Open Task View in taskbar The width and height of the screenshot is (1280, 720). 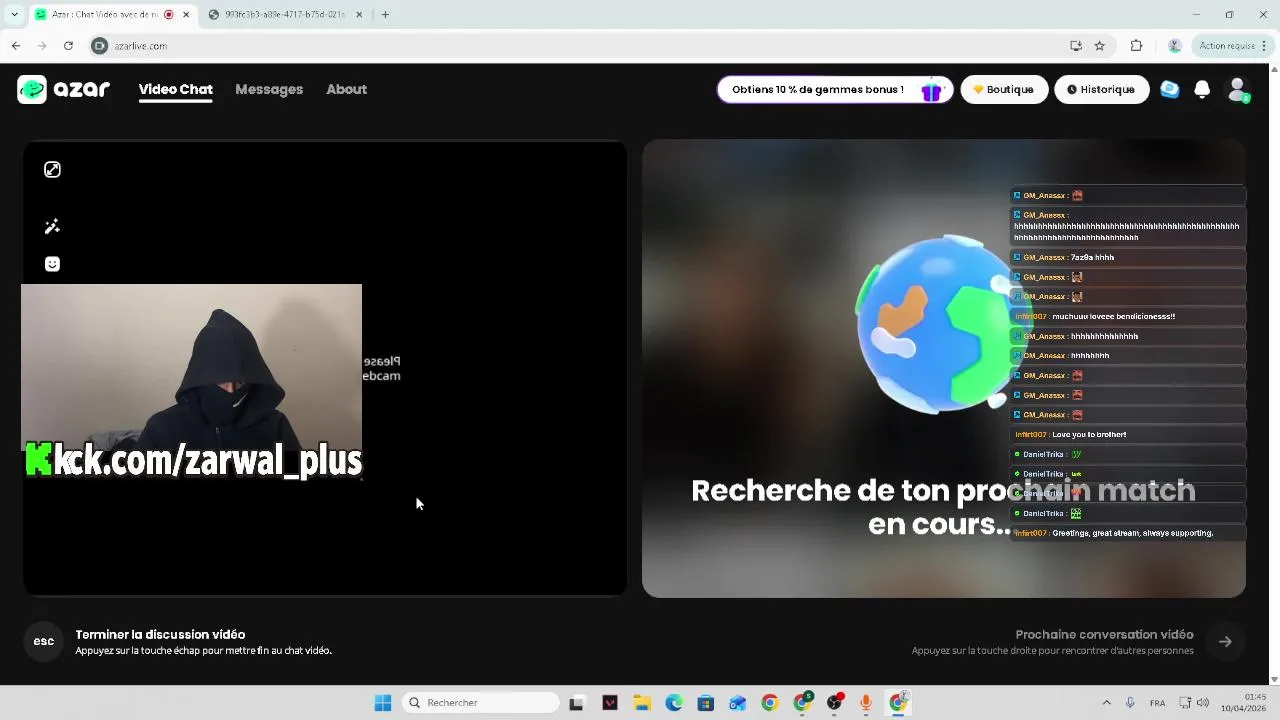point(577,703)
